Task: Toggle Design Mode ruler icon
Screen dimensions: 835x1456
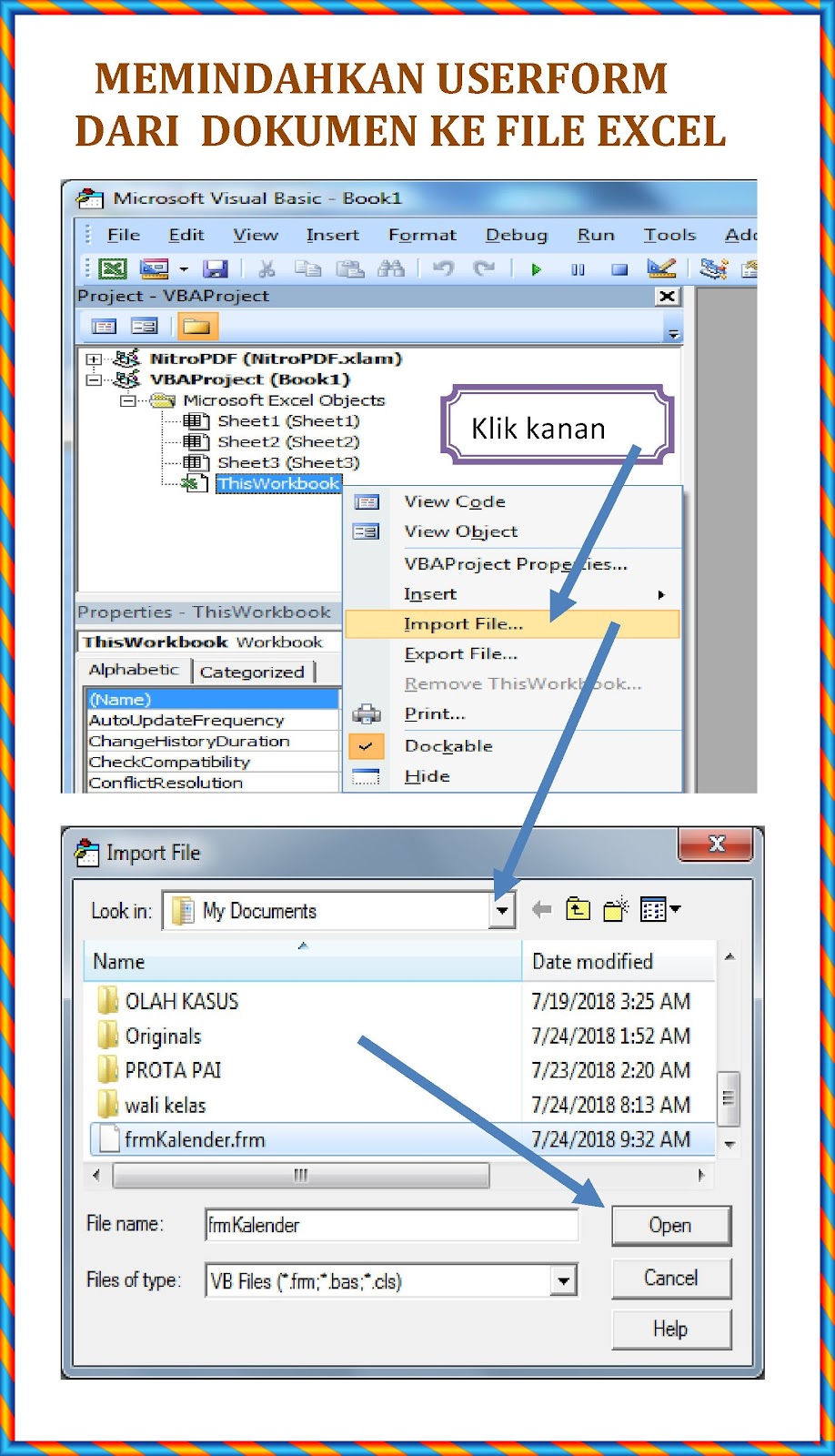Action: click(x=661, y=268)
